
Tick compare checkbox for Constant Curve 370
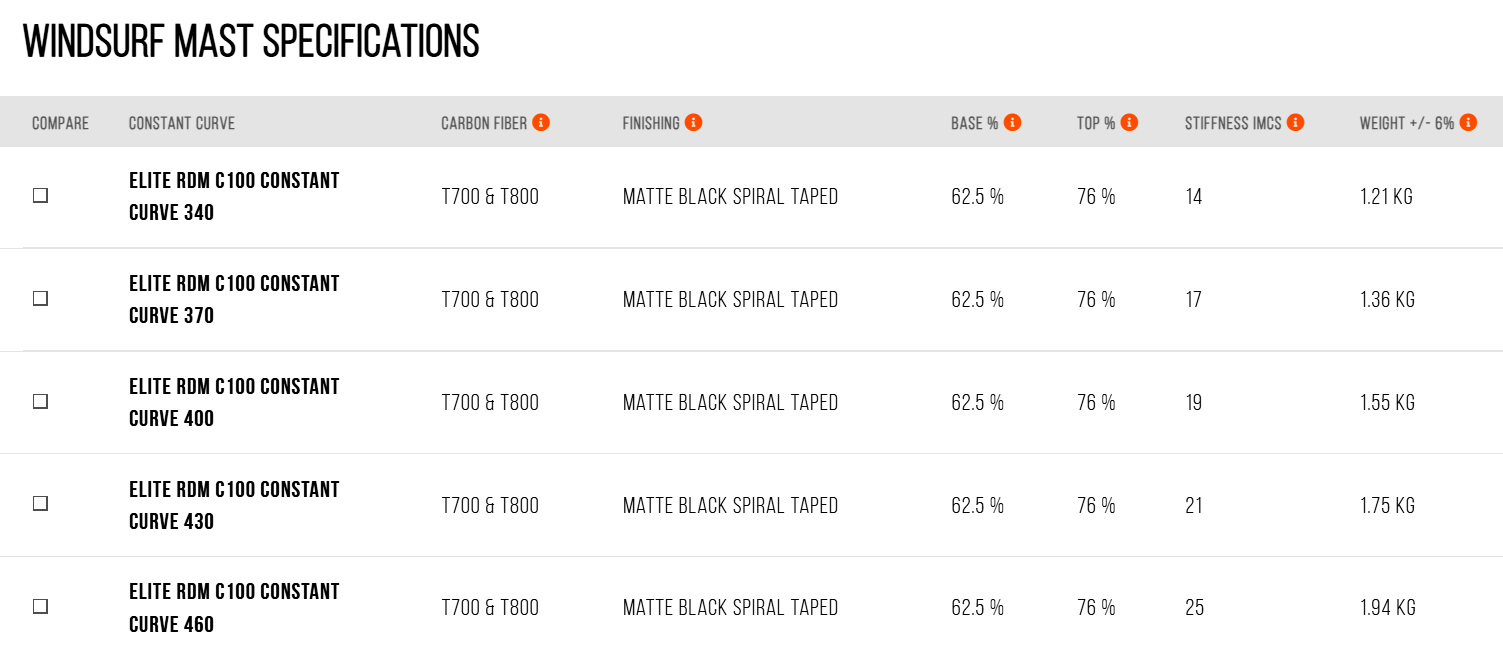point(40,299)
